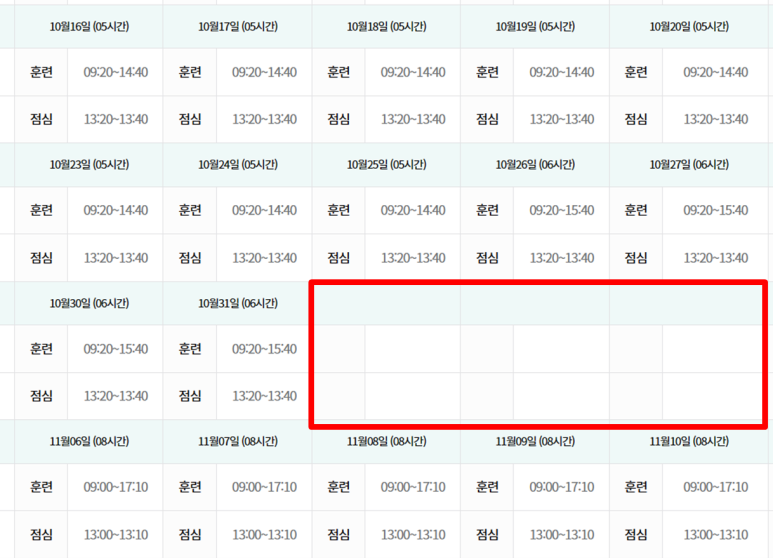Click 점심 time 13:00~13:10 under 11월08일
The height and width of the screenshot is (558, 773).
(x=413, y=534)
